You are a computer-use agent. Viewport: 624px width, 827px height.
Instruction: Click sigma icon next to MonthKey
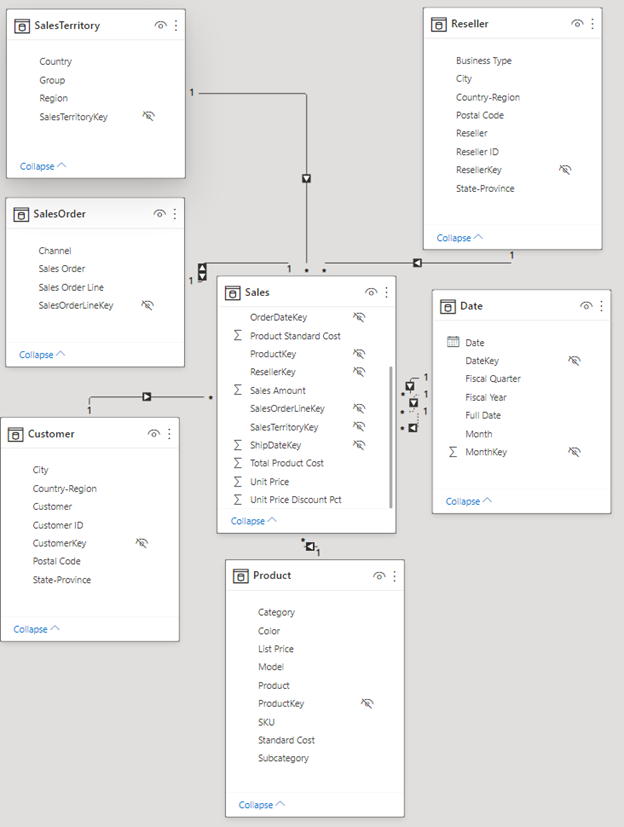point(453,452)
